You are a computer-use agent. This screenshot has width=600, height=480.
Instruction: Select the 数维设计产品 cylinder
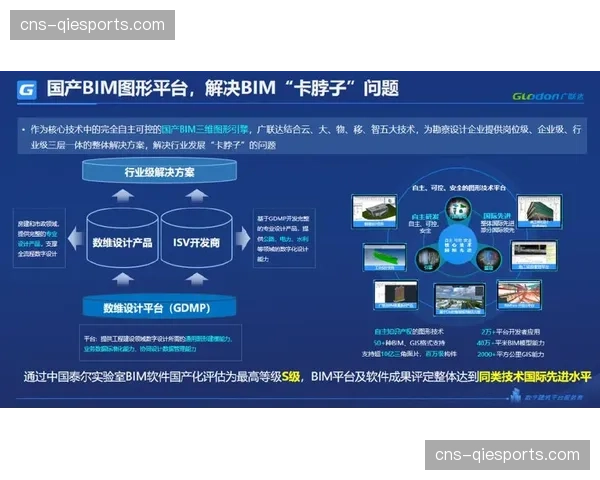122,238
